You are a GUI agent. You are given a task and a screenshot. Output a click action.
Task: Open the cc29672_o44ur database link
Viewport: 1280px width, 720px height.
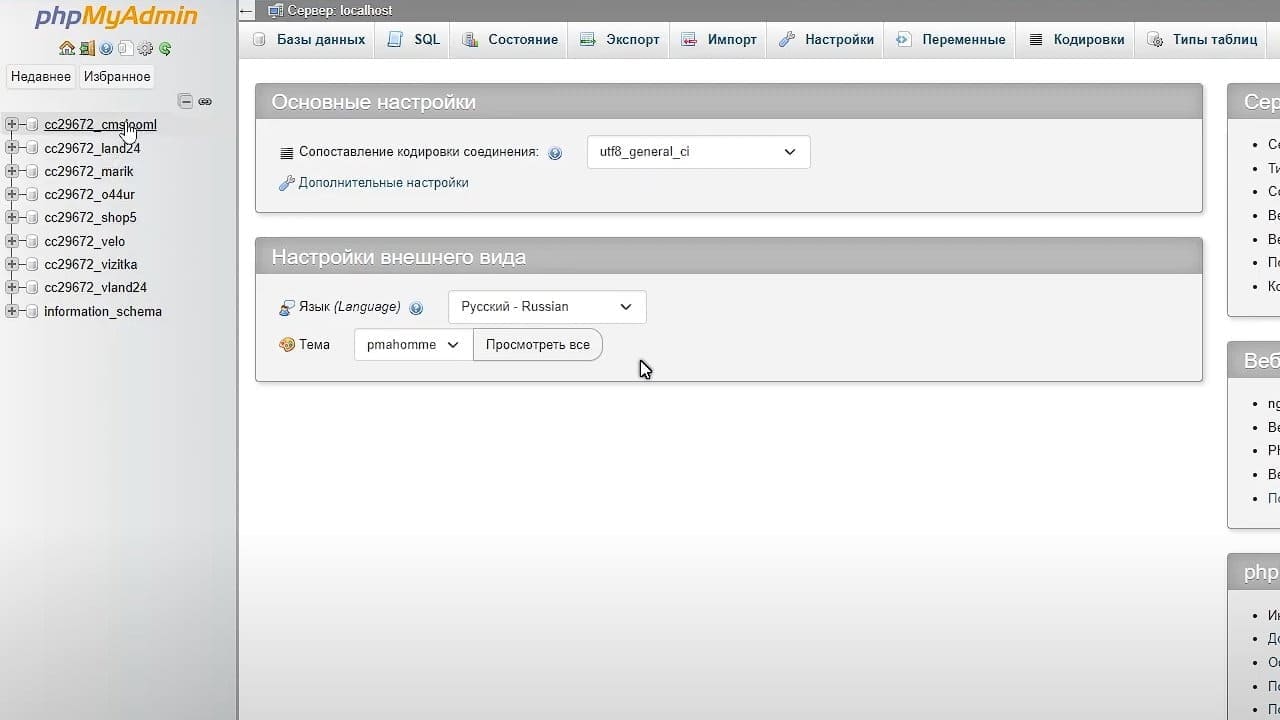89,194
